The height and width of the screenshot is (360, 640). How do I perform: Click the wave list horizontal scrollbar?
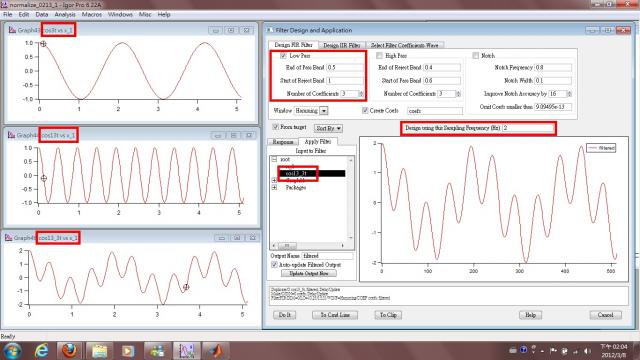[x=308, y=245]
